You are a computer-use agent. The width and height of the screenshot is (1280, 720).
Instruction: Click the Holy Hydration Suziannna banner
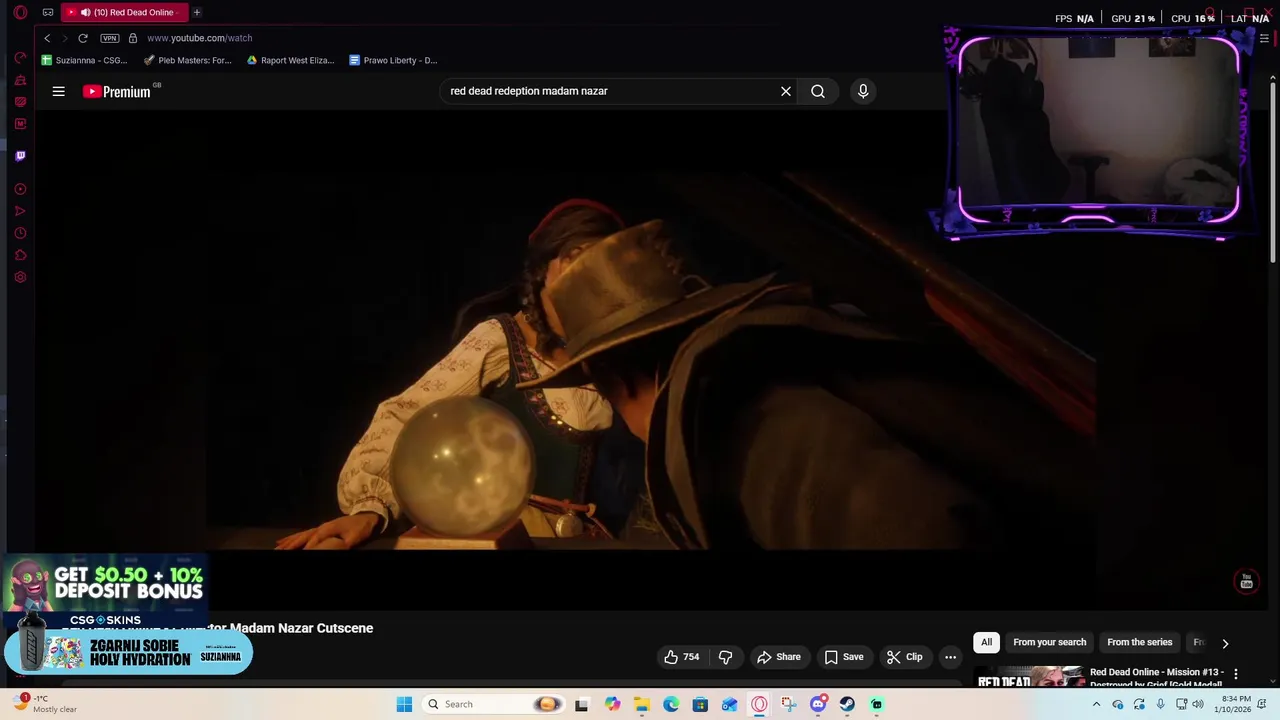128,653
